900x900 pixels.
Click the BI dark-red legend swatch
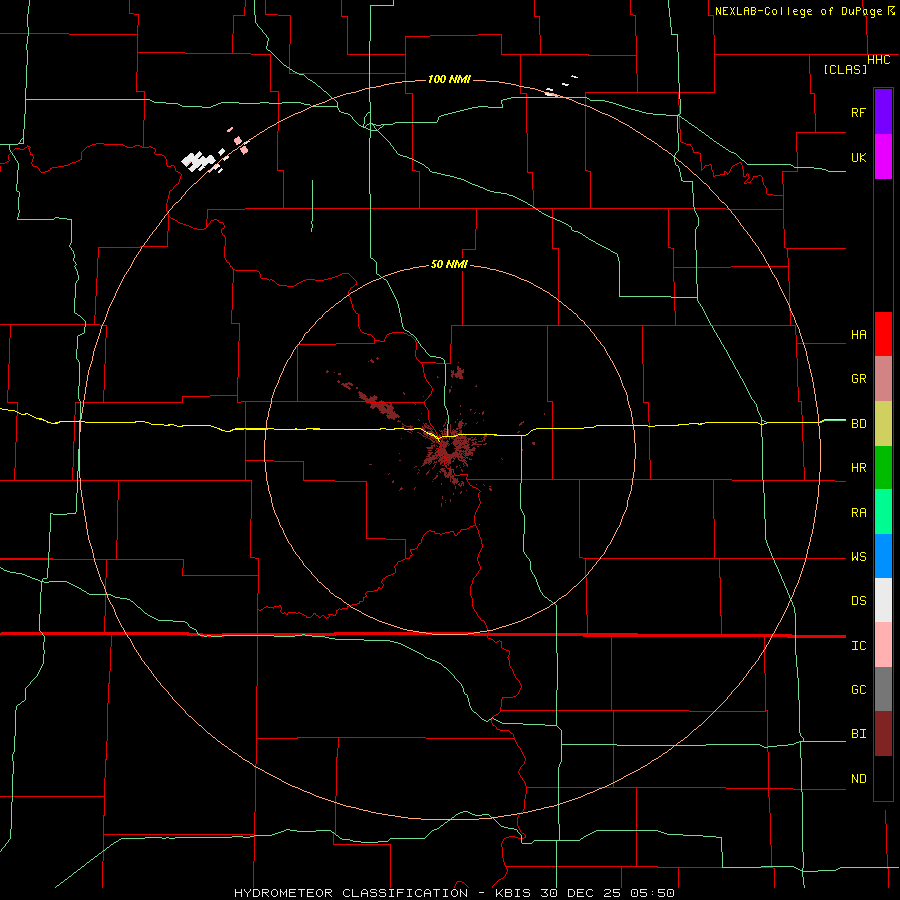(x=883, y=734)
